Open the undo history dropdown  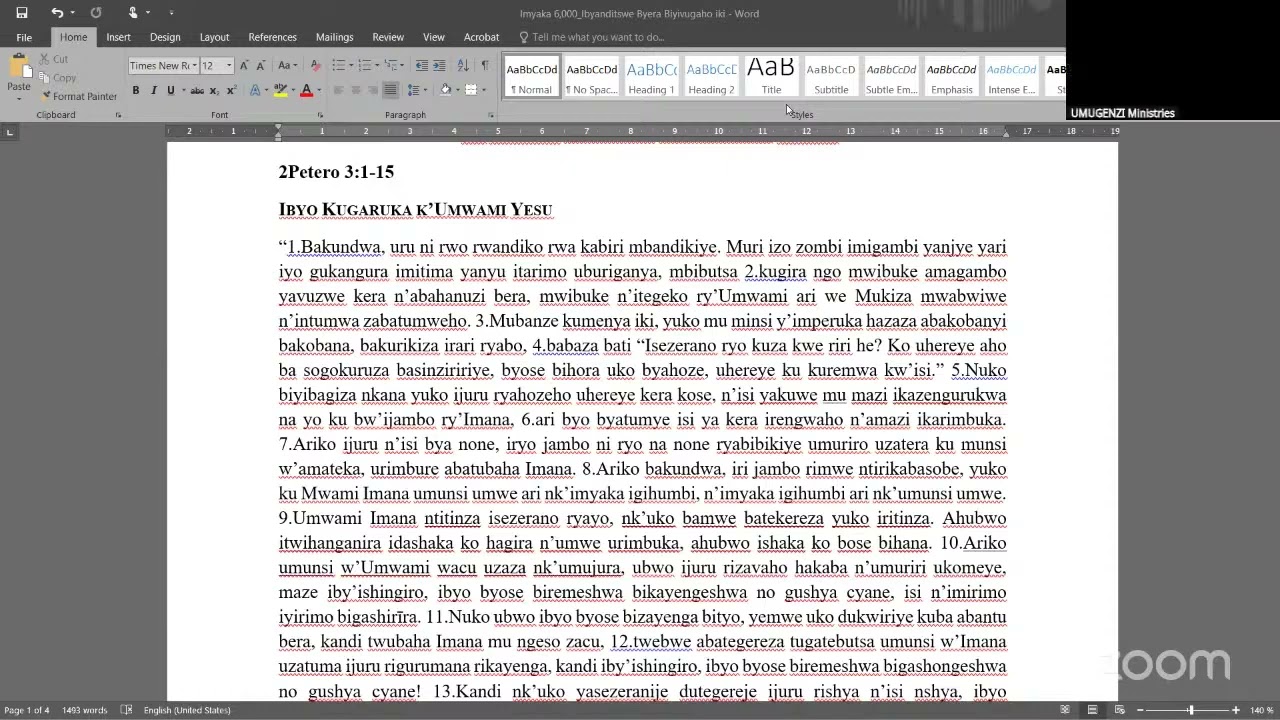[x=72, y=13]
